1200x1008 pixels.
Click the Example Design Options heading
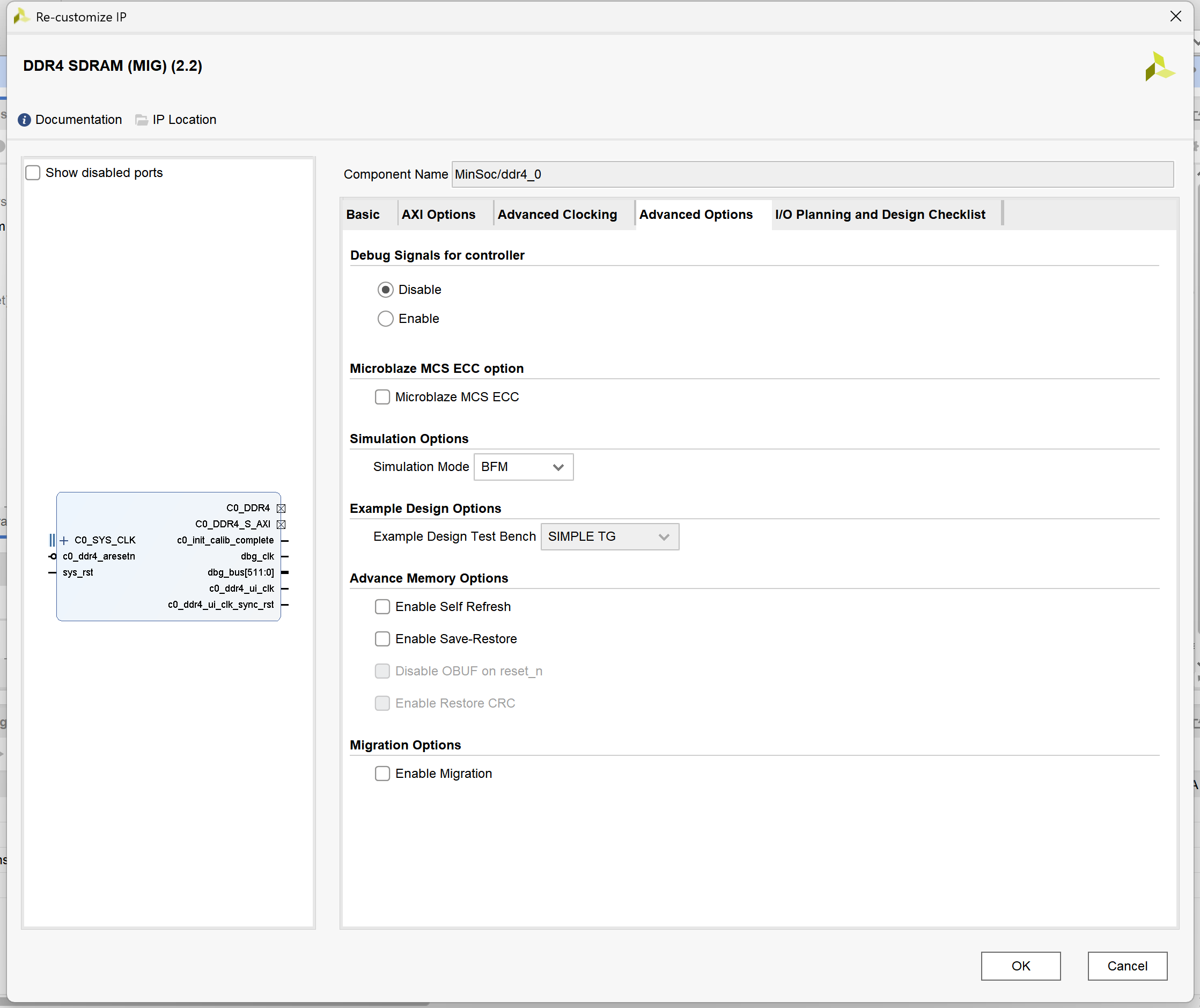point(425,509)
